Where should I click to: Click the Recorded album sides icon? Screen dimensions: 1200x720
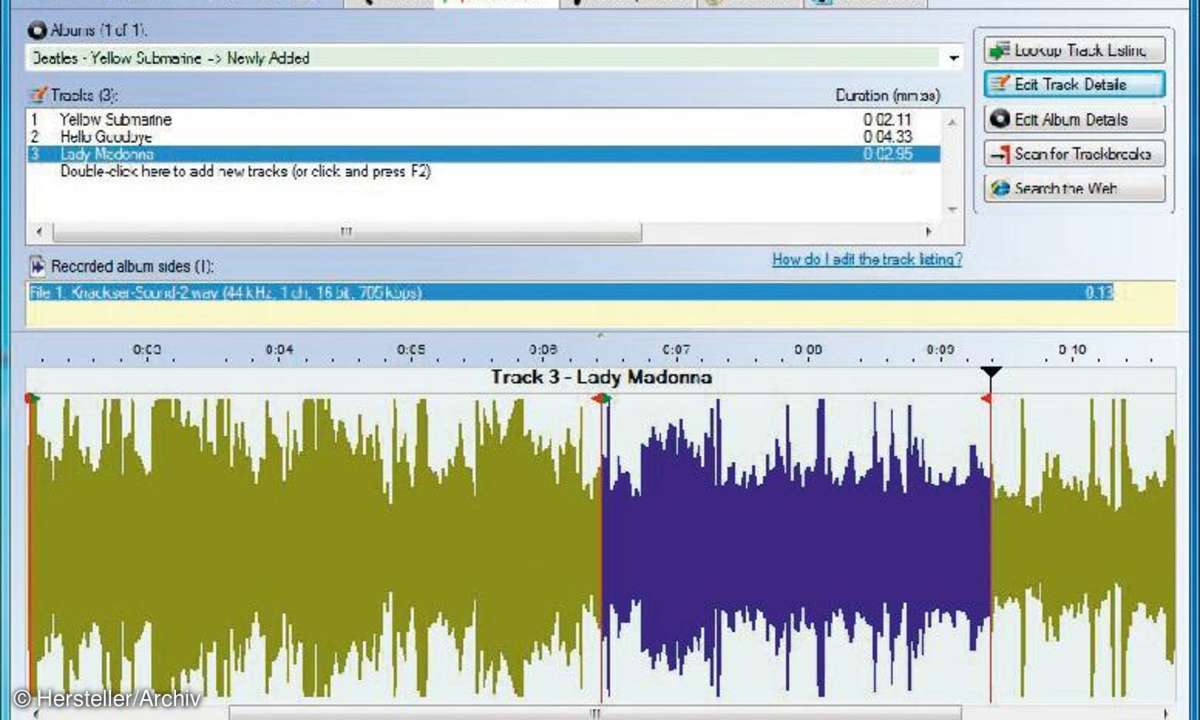tap(38, 266)
